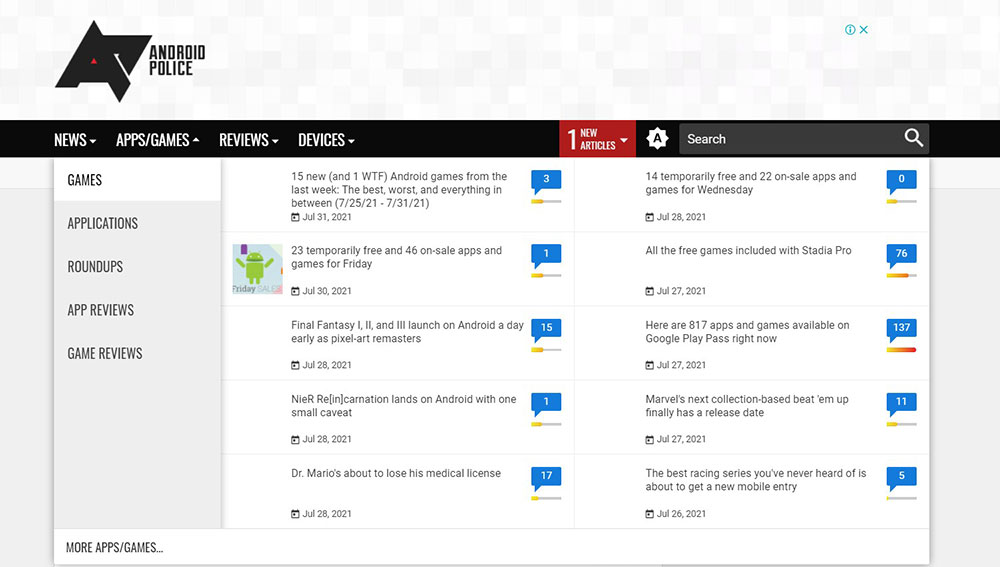
Task: Click the Friday sale Android thumbnail
Action: click(x=257, y=269)
